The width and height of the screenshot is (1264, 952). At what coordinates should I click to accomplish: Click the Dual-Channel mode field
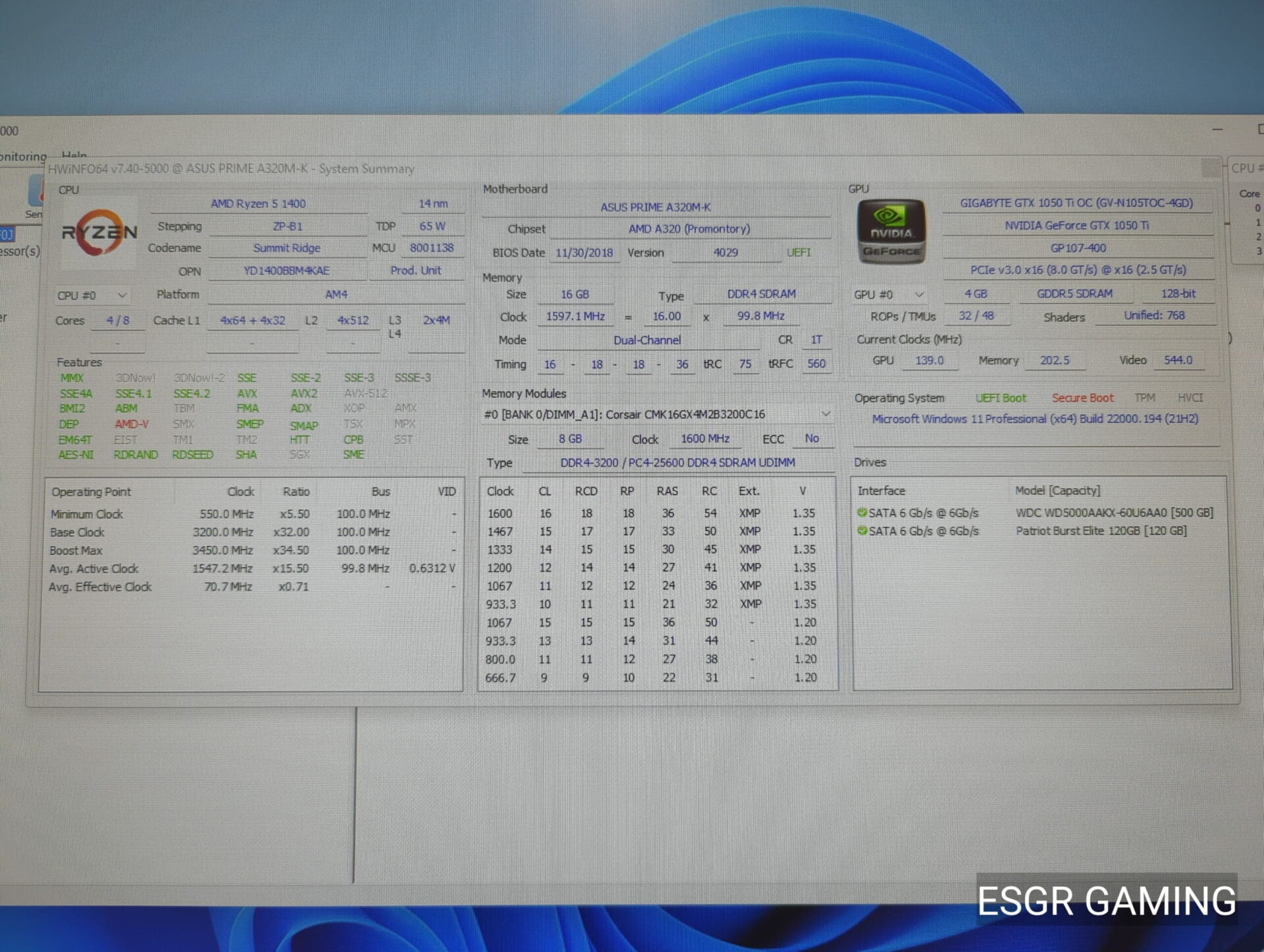point(647,340)
